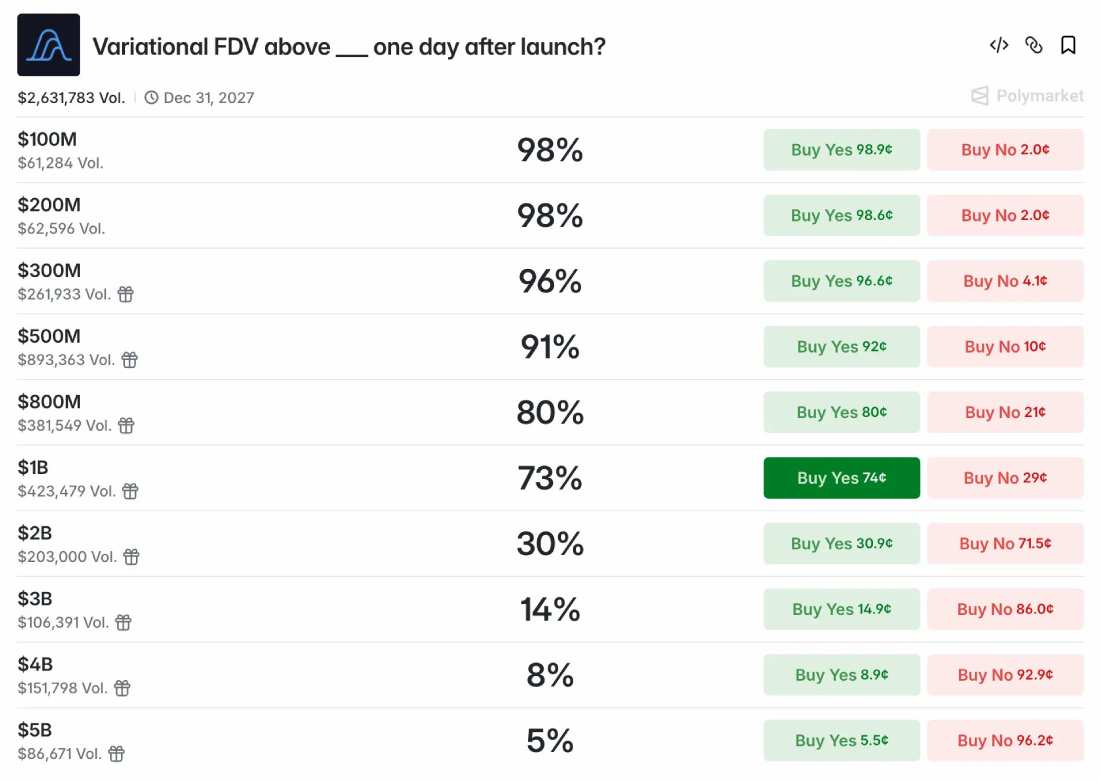Click the market title Variational FDV
This screenshot has height=782, width=1100.
[349, 47]
